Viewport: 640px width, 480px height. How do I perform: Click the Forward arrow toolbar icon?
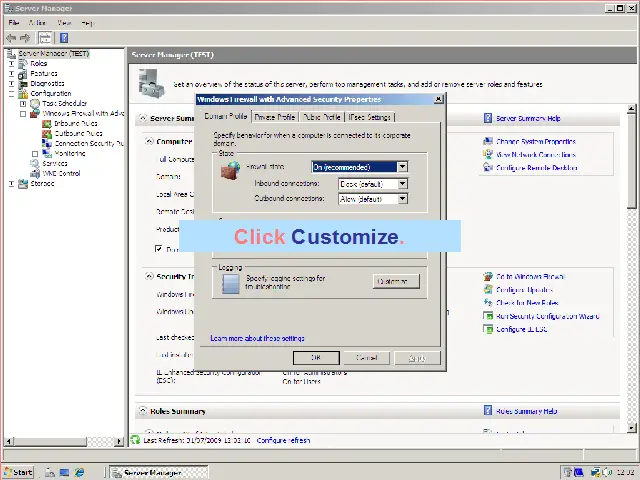click(x=25, y=38)
